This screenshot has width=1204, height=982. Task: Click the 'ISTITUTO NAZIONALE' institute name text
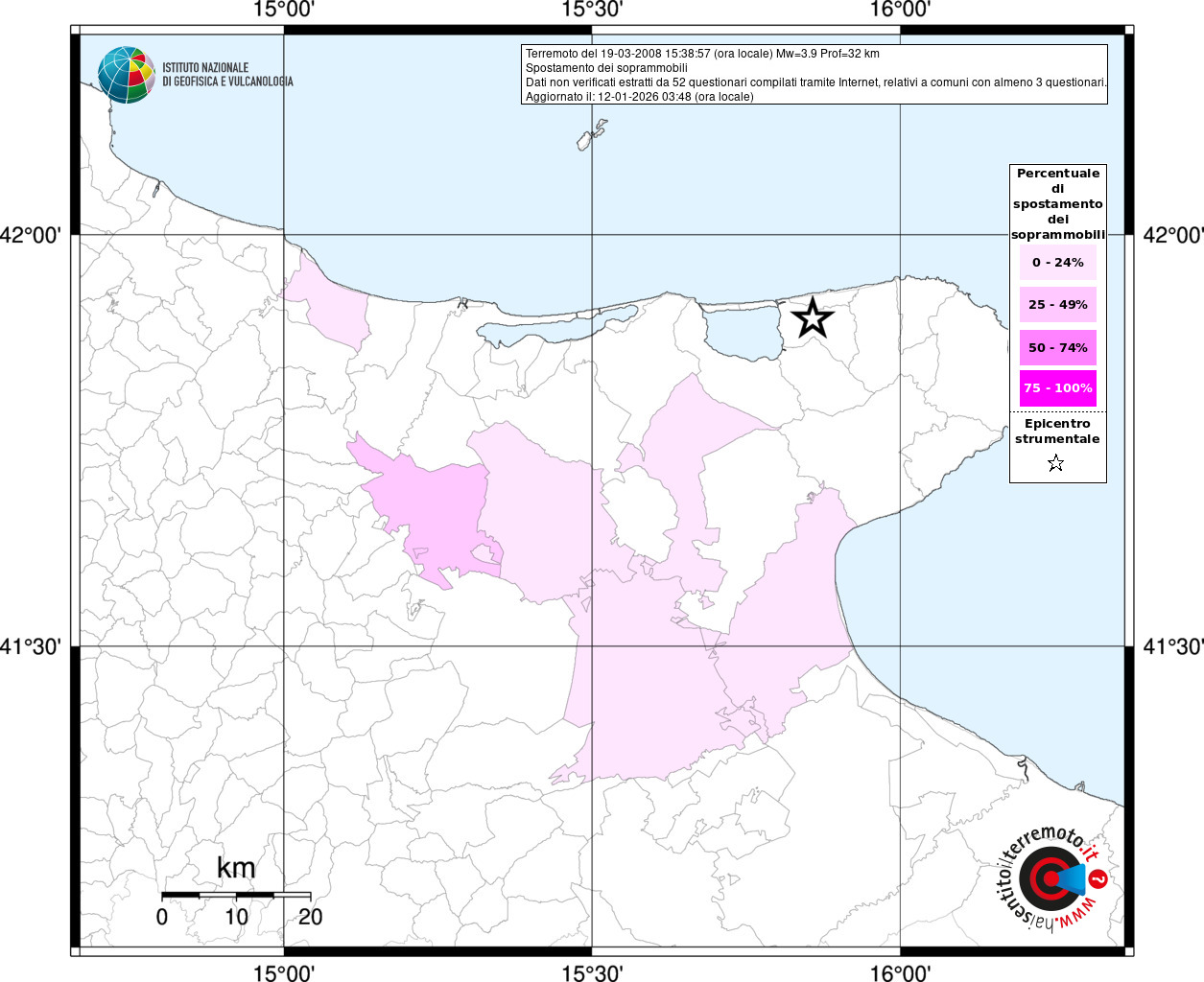[205, 67]
